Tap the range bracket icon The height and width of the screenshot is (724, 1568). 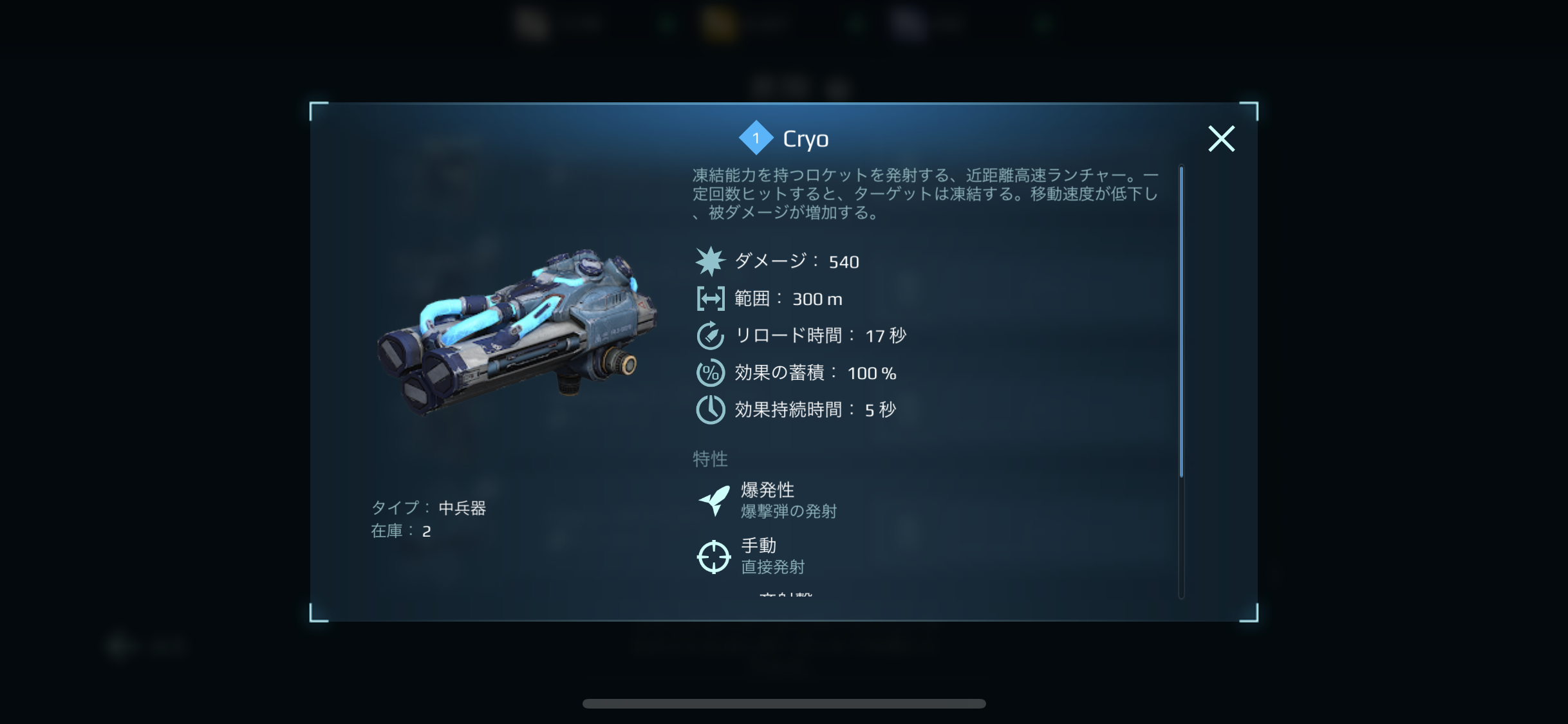[710, 299]
